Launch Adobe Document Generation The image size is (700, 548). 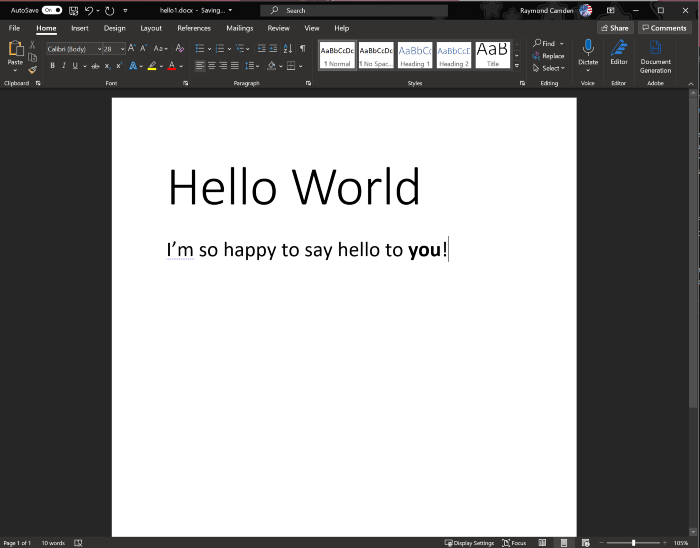point(656,54)
